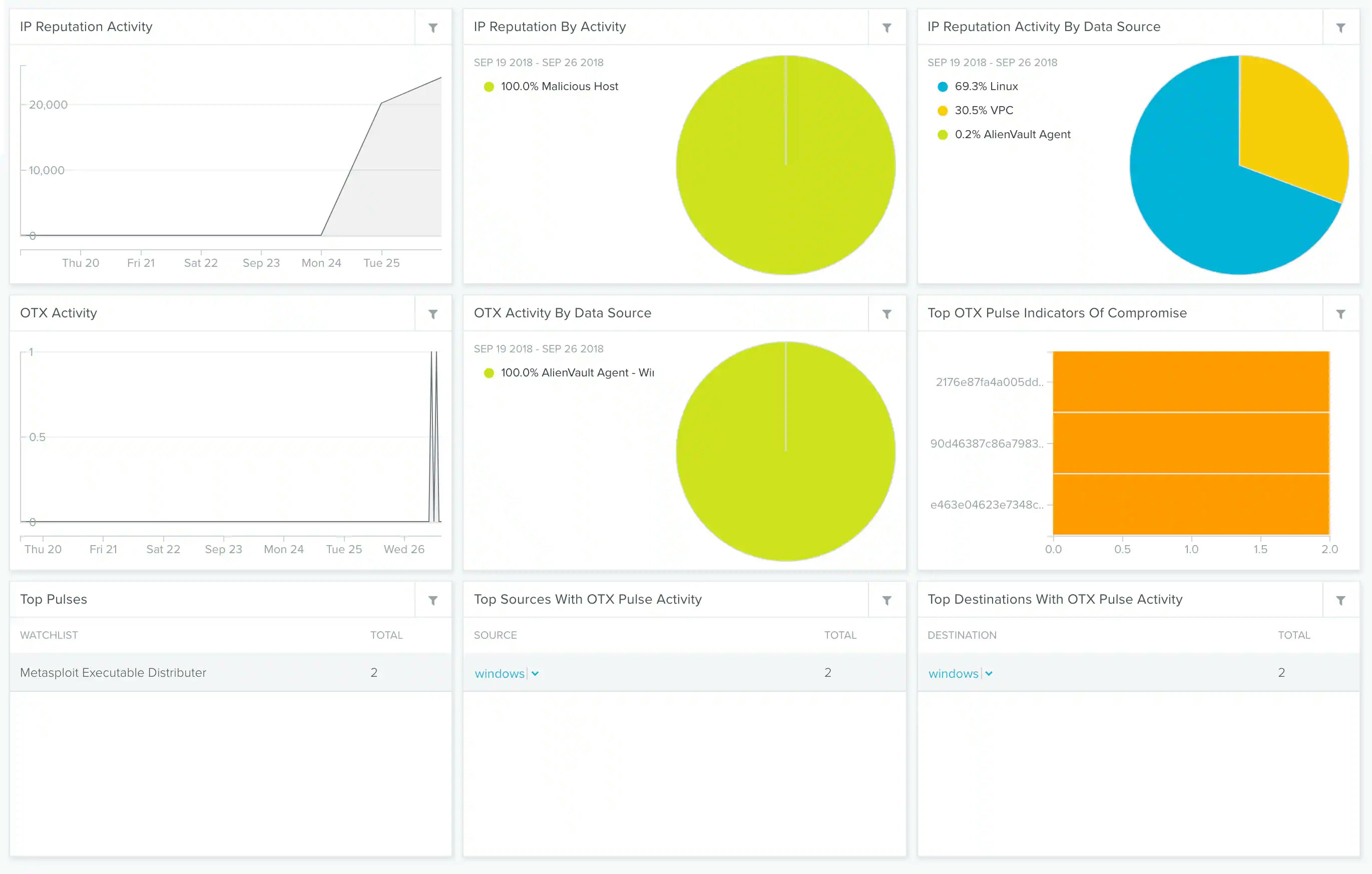The height and width of the screenshot is (874, 1372).
Task: Open filter for IP Reputation By Activity
Action: [886, 28]
